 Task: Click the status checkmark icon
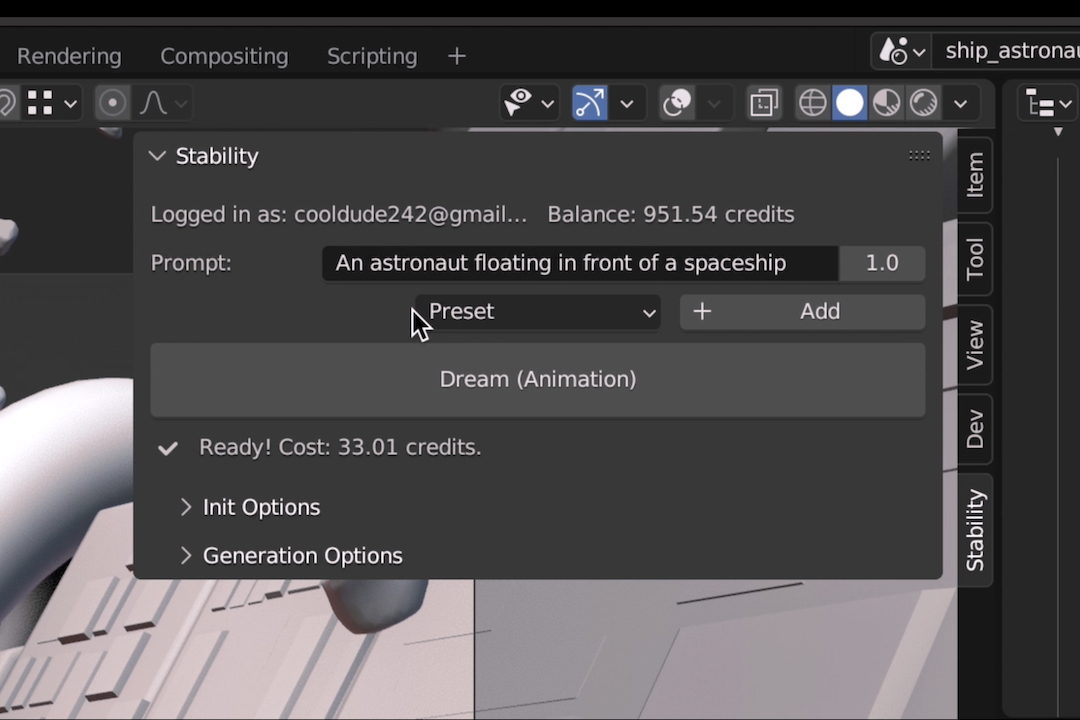(167, 449)
